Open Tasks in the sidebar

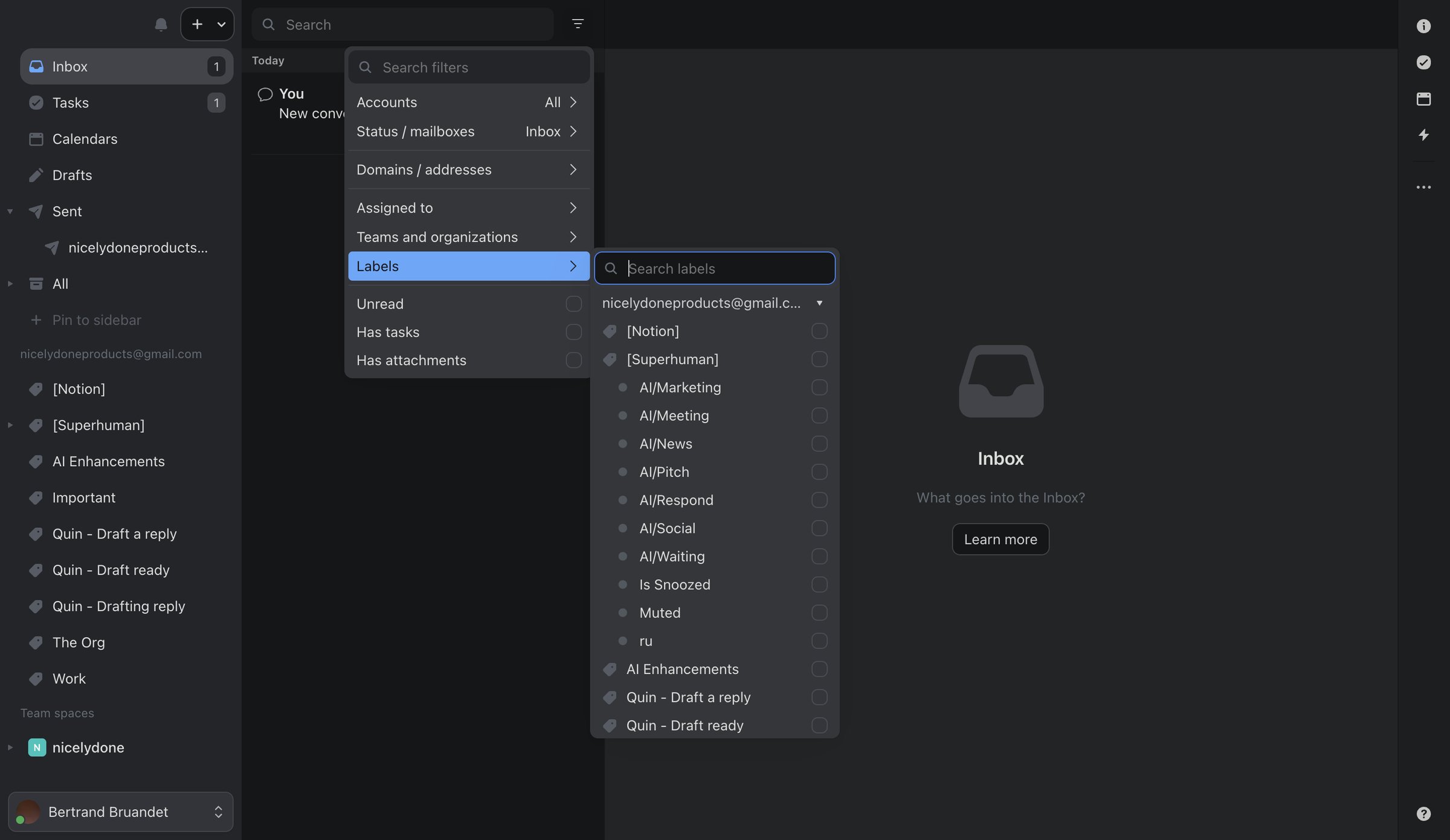[x=127, y=103]
